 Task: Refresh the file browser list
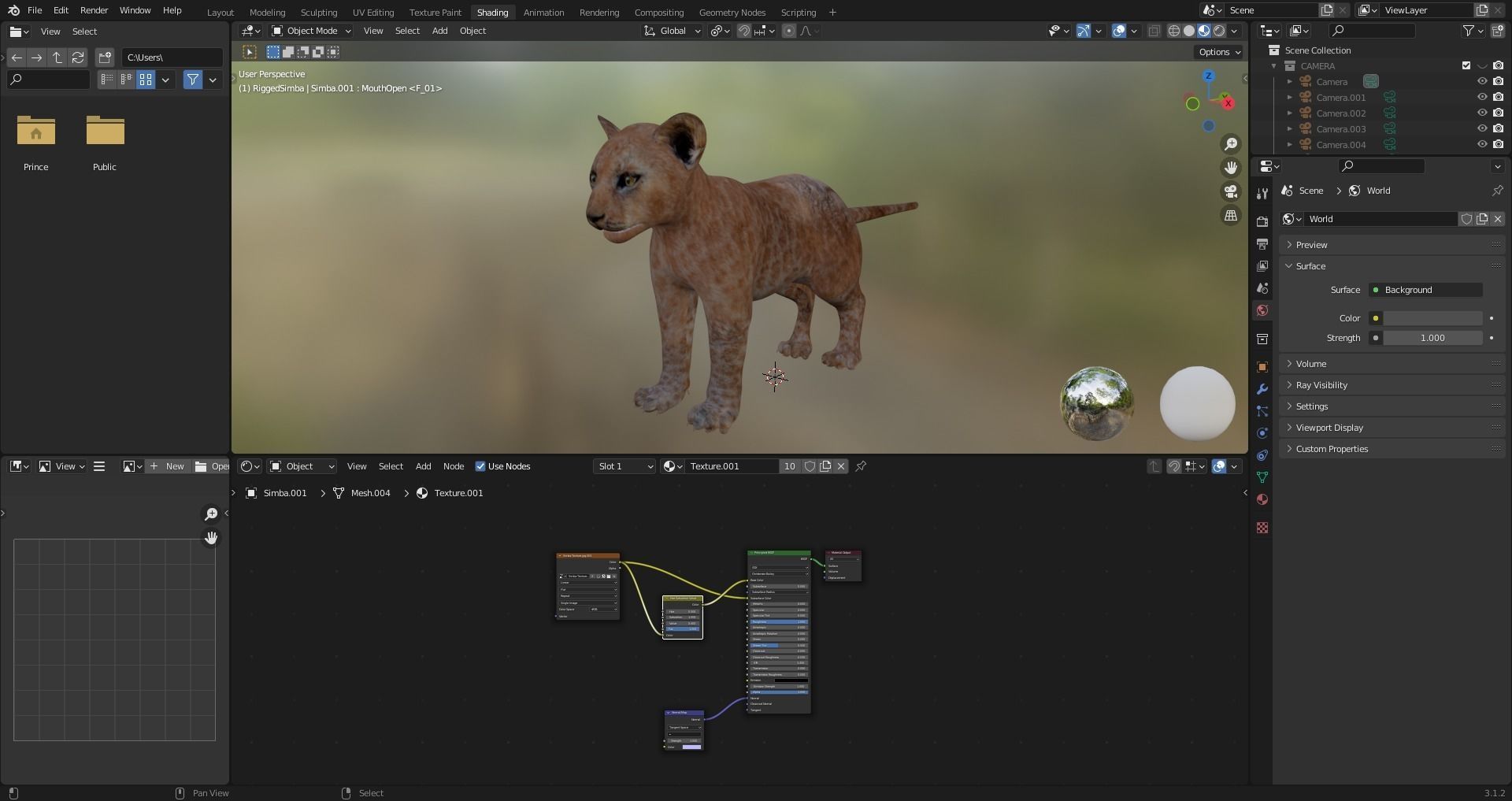tap(78, 57)
